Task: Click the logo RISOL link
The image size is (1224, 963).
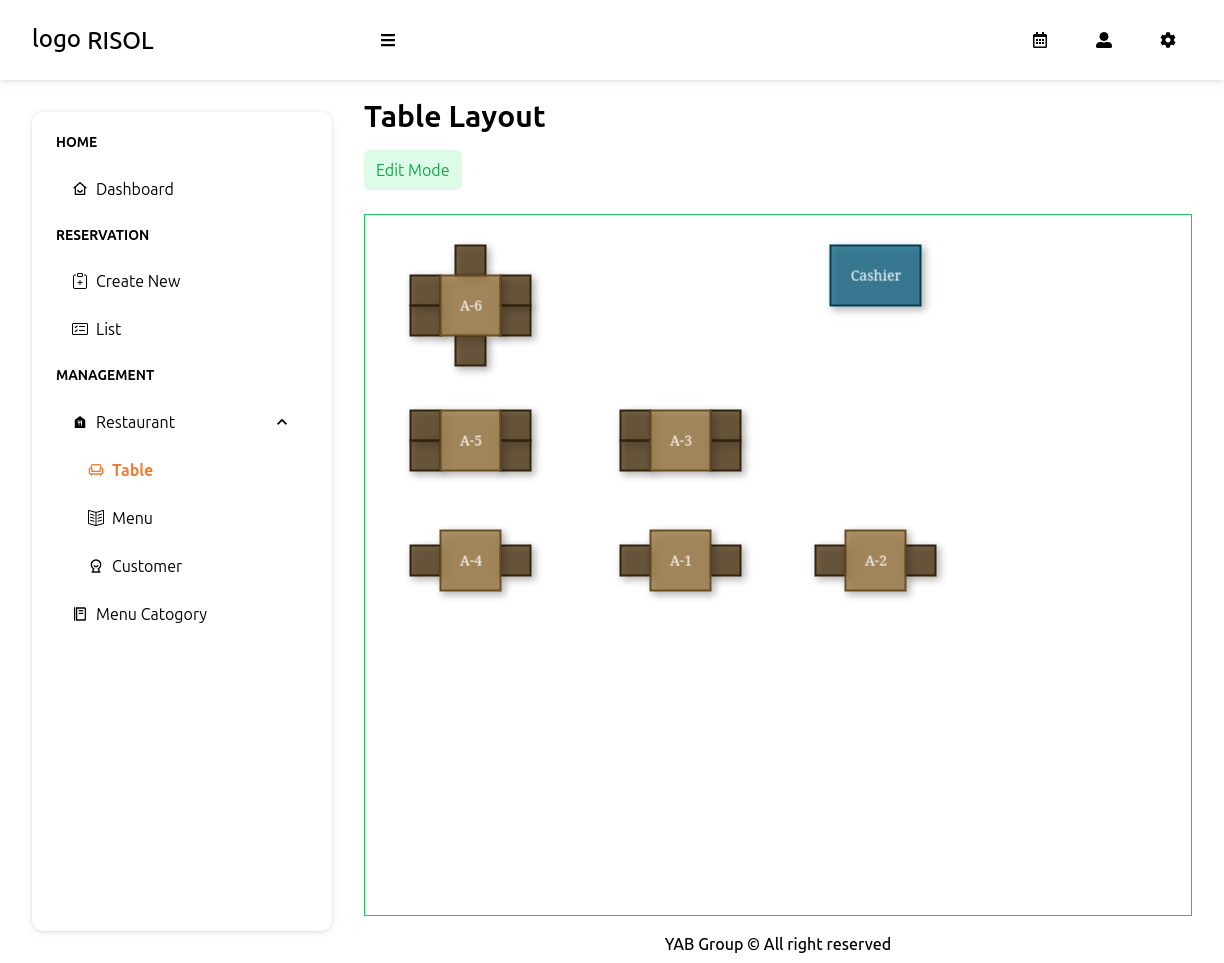Action: (92, 40)
